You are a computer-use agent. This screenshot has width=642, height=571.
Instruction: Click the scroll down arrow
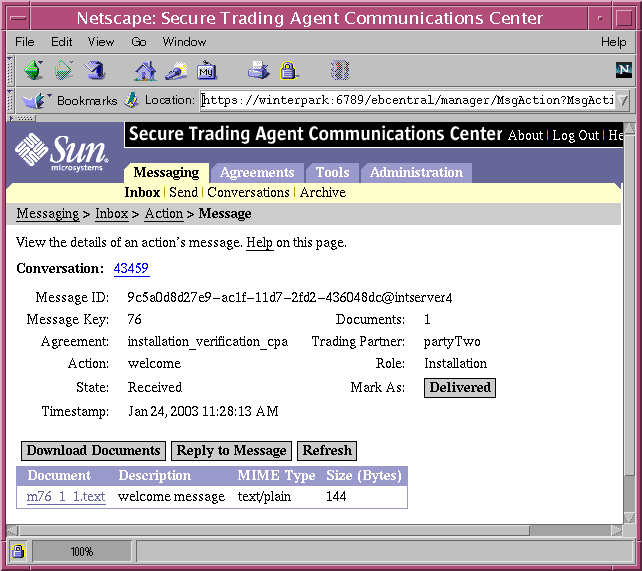(x=629, y=518)
